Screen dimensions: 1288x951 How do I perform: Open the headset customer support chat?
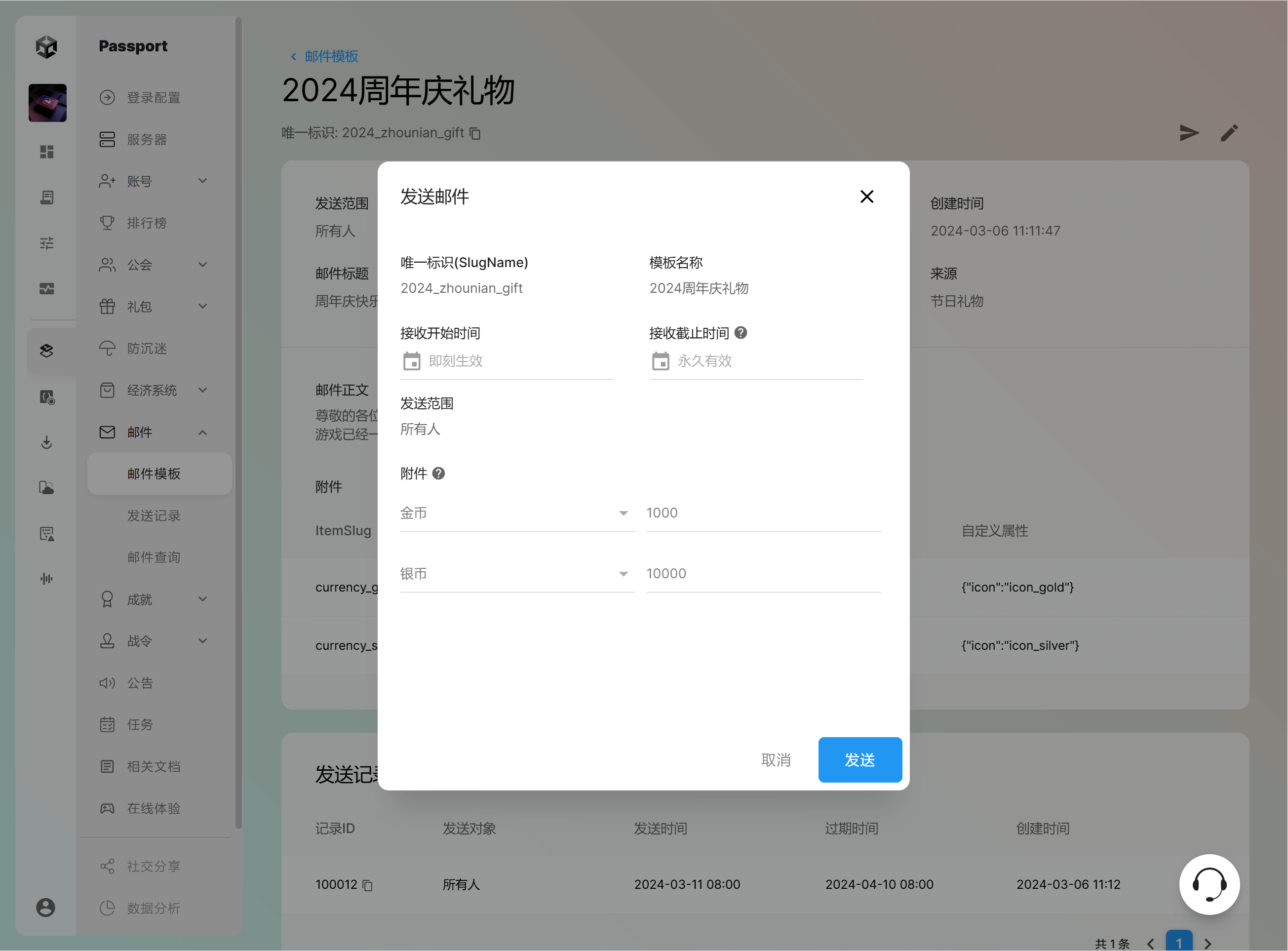pyautogui.click(x=1209, y=884)
